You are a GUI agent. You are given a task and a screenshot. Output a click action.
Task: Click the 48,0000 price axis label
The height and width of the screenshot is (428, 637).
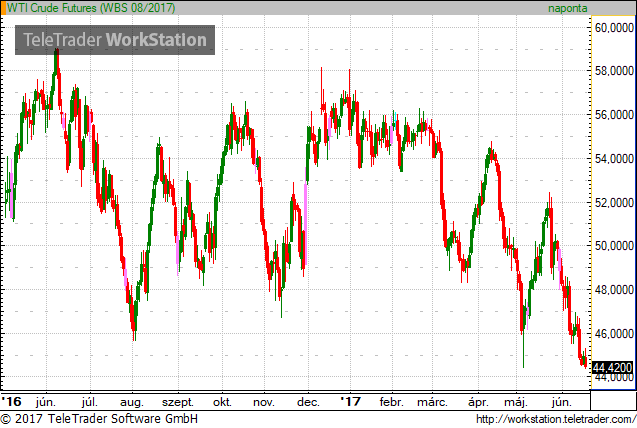(x=614, y=290)
